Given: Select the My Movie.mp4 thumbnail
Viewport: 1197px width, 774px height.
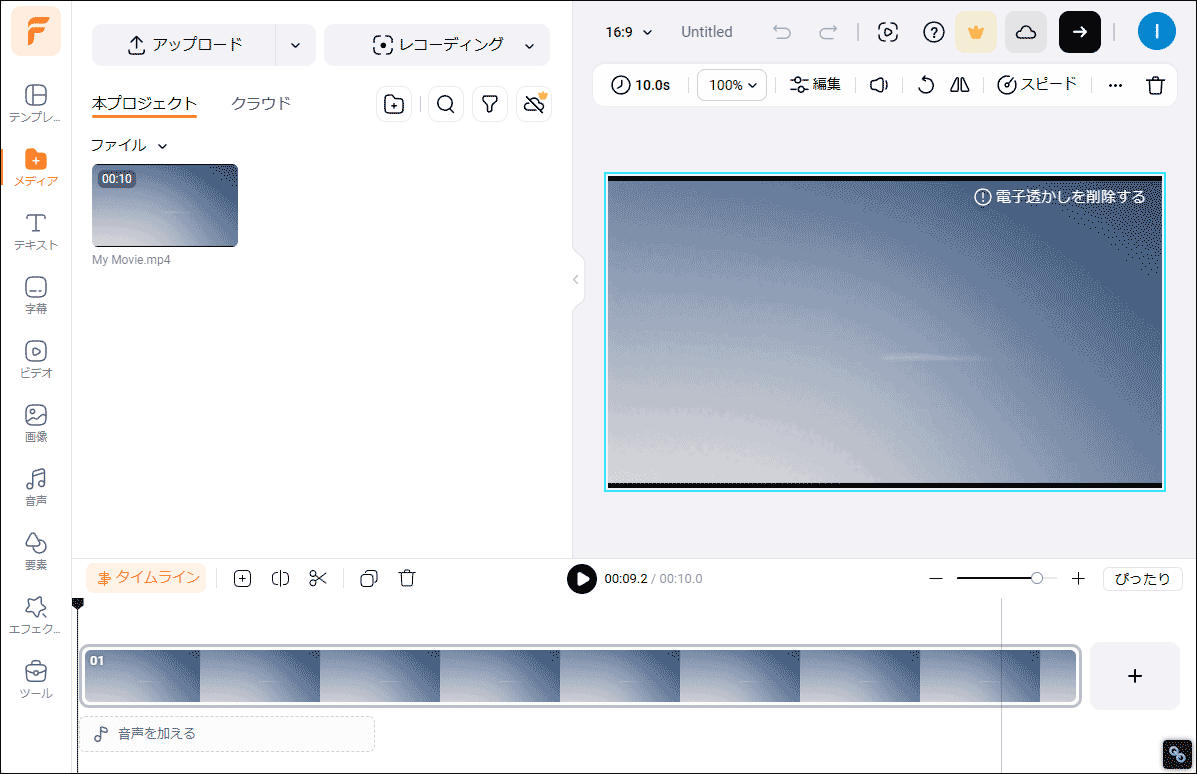Looking at the screenshot, I should point(165,205).
